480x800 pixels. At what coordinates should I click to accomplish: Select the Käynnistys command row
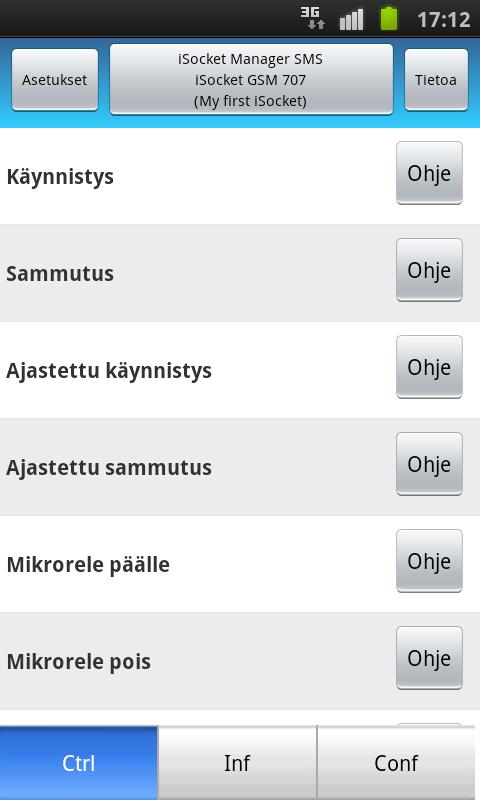point(240,176)
